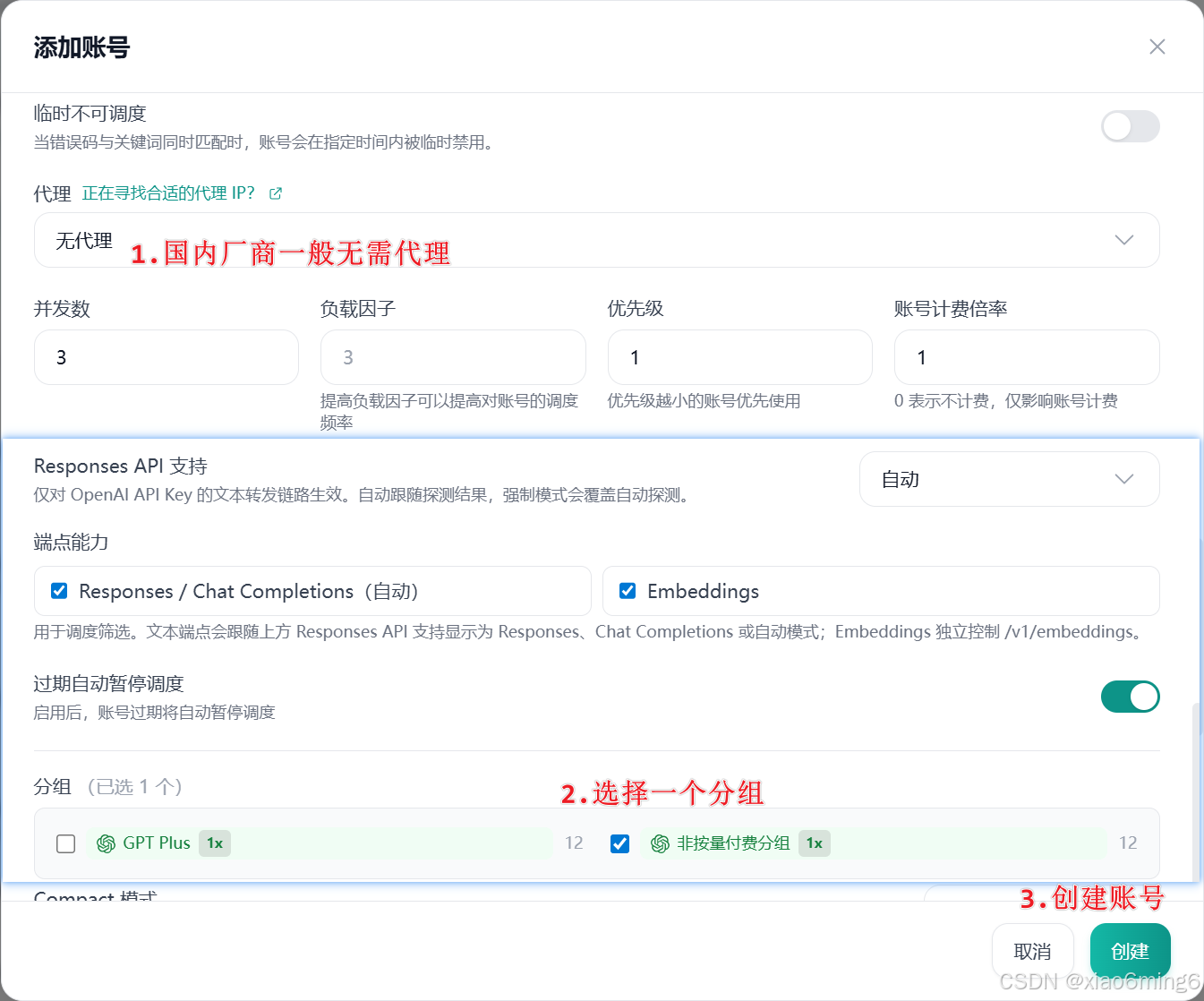Click the 非按量付费分组 label text

click(x=733, y=843)
